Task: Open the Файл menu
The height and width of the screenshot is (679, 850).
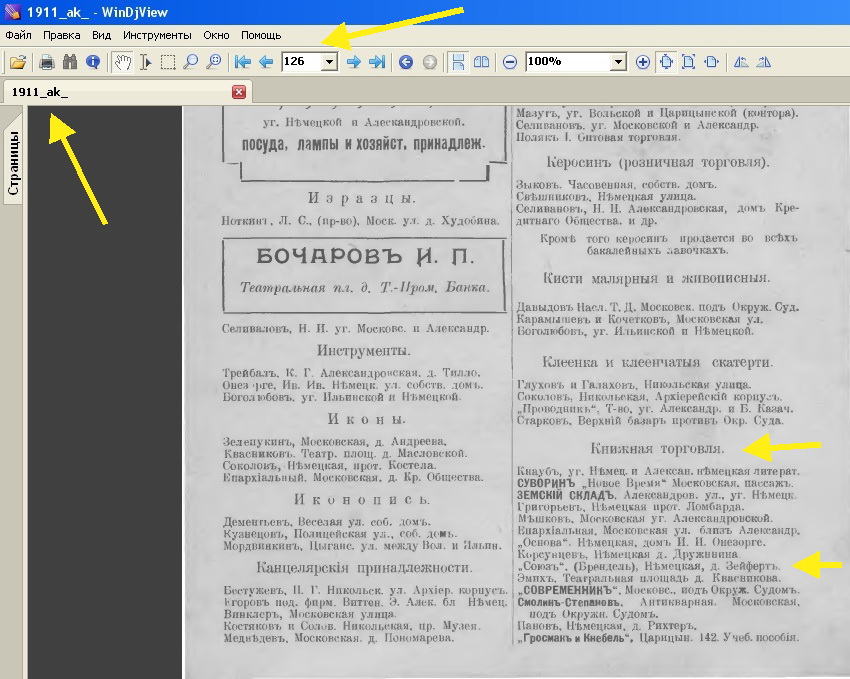Action: click(18, 35)
